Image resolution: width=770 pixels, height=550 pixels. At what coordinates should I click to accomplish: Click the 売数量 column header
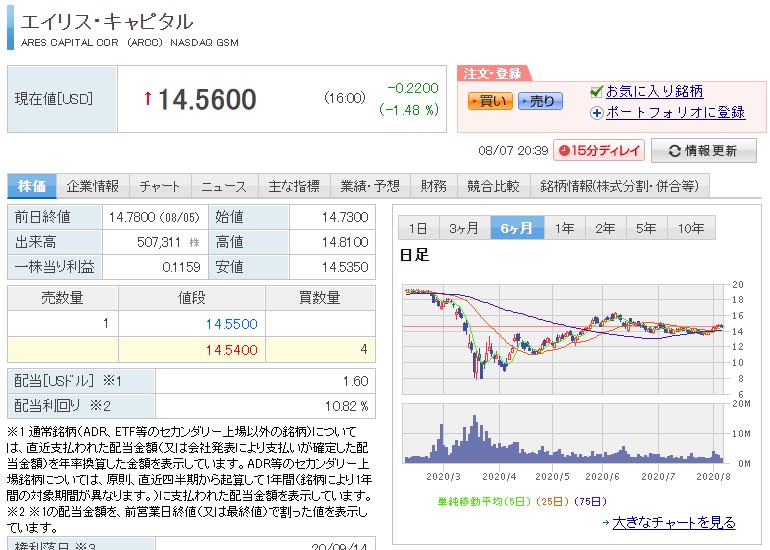coord(62,298)
